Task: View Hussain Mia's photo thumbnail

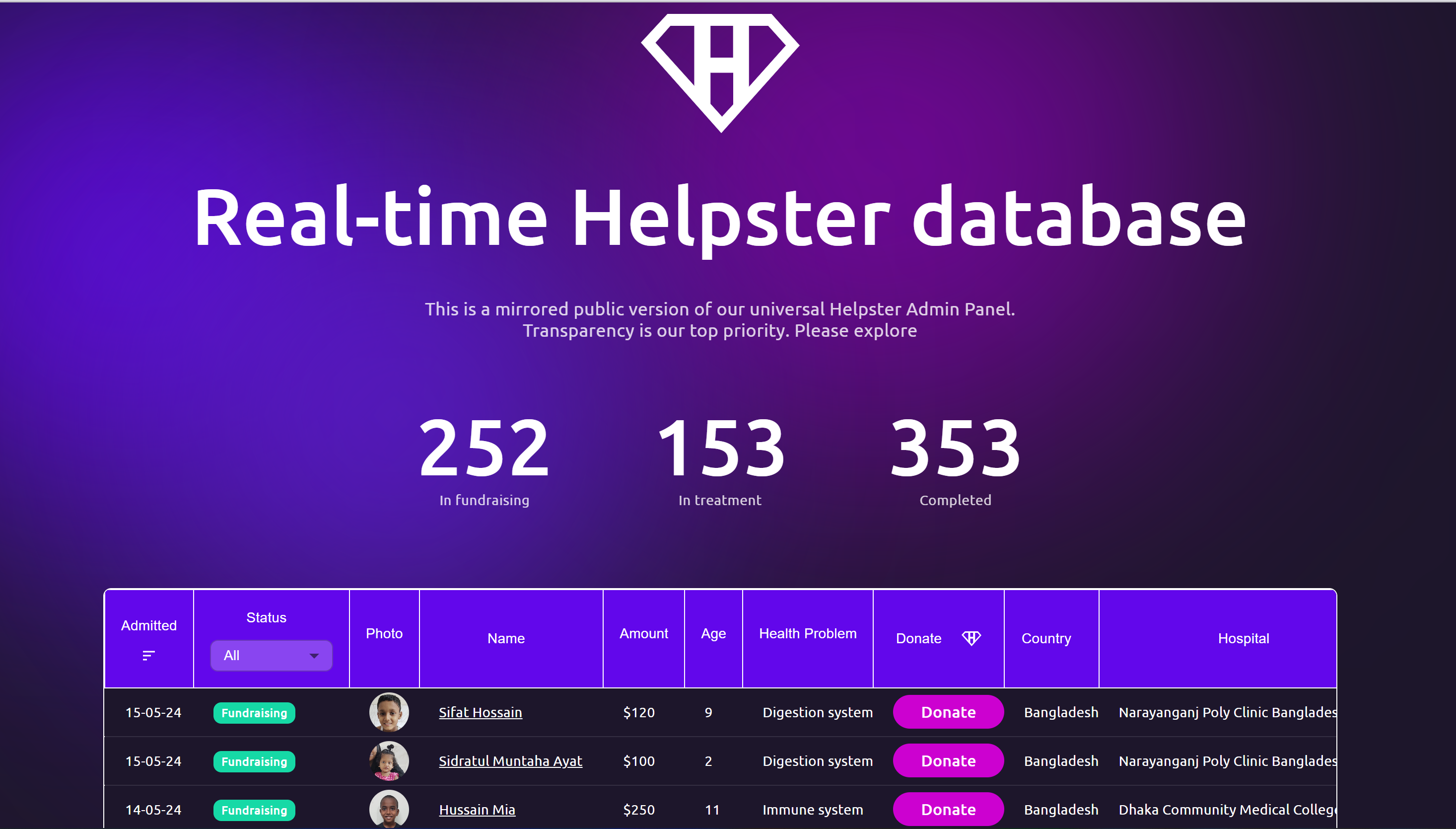Action: [389, 809]
